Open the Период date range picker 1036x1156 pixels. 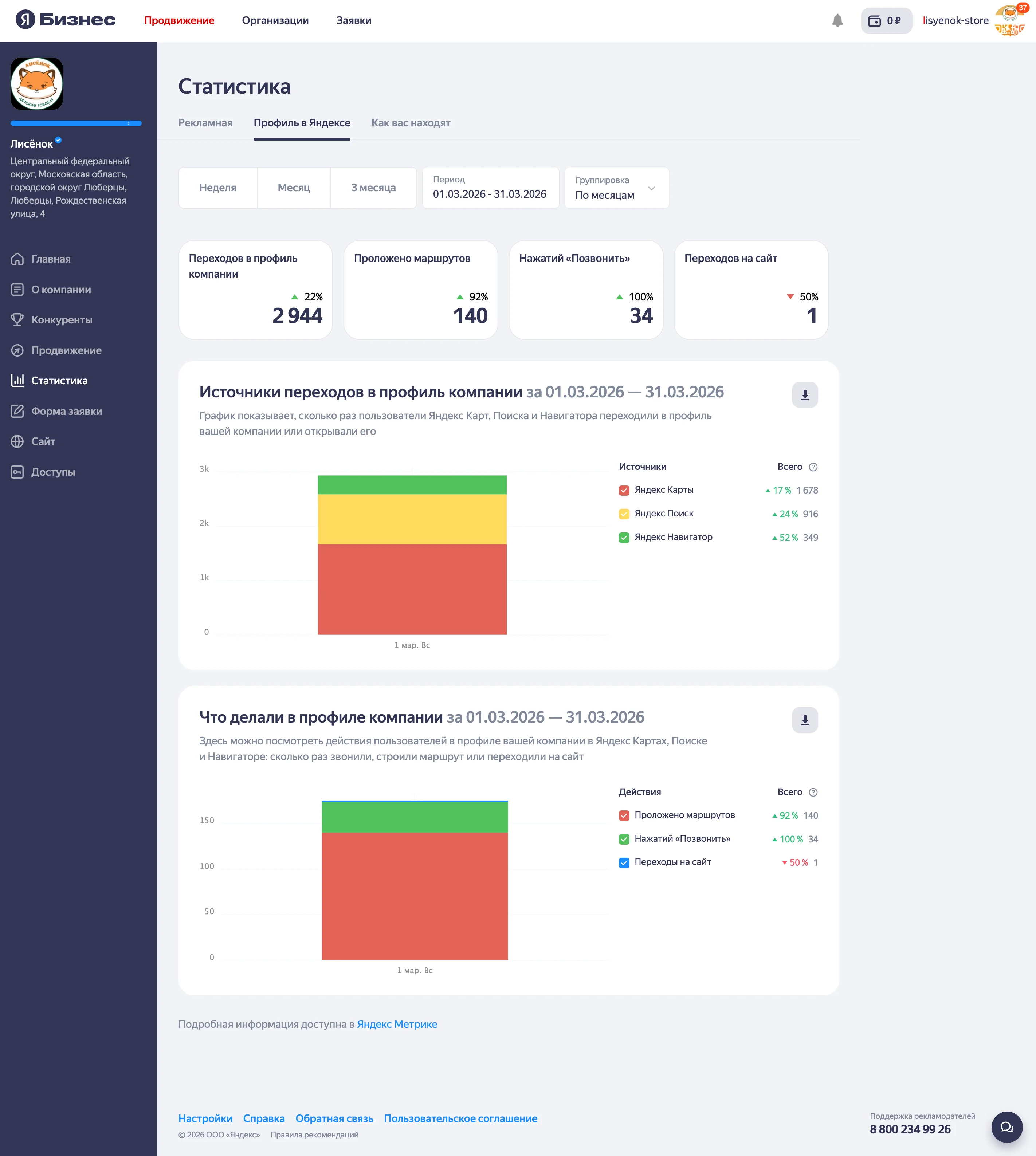pos(490,188)
